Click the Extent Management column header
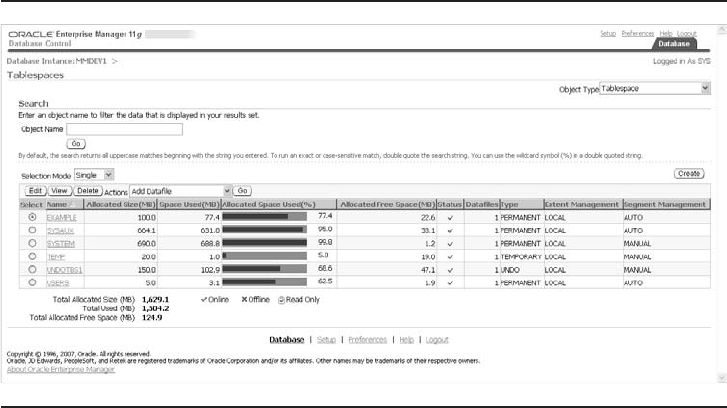The image size is (727, 408). tap(581, 204)
